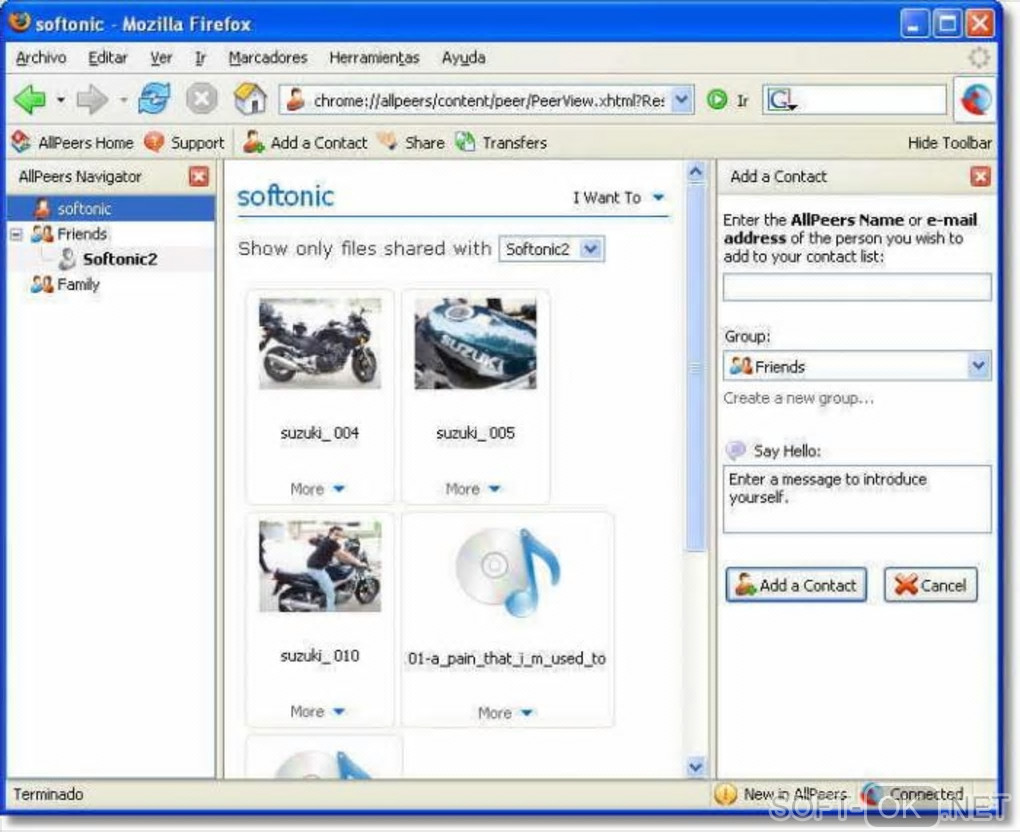Click Share in the AllPeers toolbar
Screen dimensions: 1020x832
(x=411, y=142)
